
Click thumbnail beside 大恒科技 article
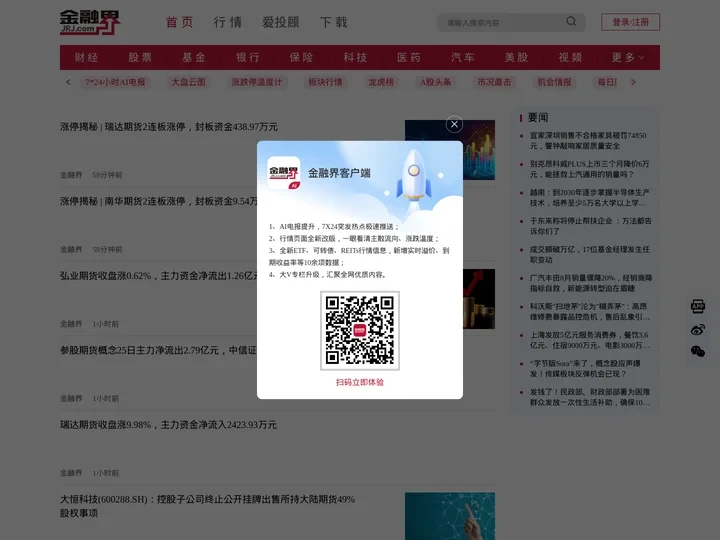pos(450,516)
